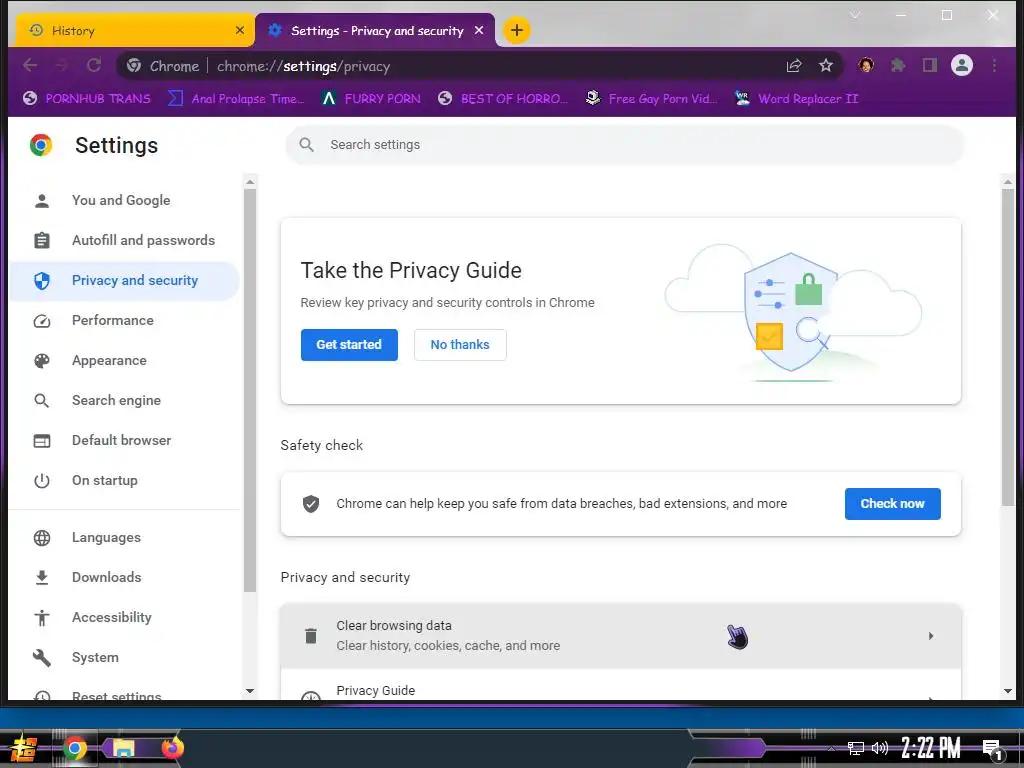The height and width of the screenshot is (768, 1024).
Task: Click the shield icon in Safety check
Action: (x=311, y=504)
